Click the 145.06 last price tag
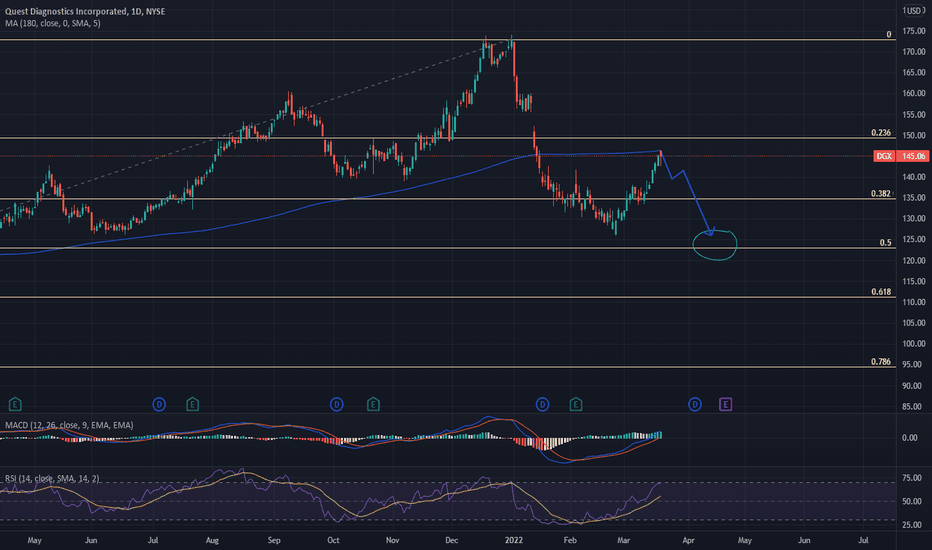Screen dimensions: 932x550 click(x=914, y=156)
